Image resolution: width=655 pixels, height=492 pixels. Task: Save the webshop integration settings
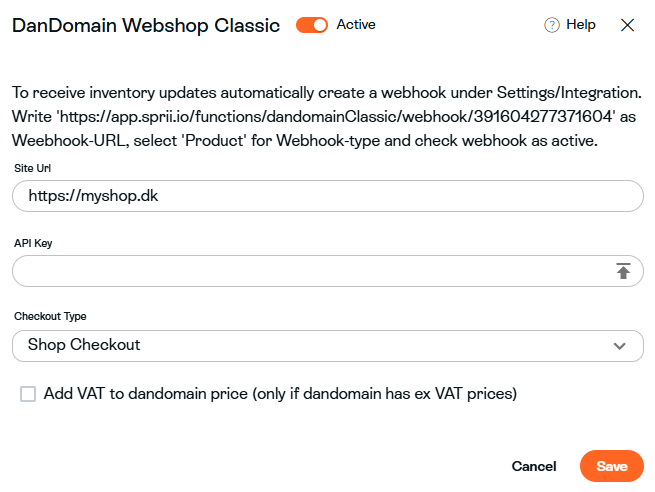point(612,466)
